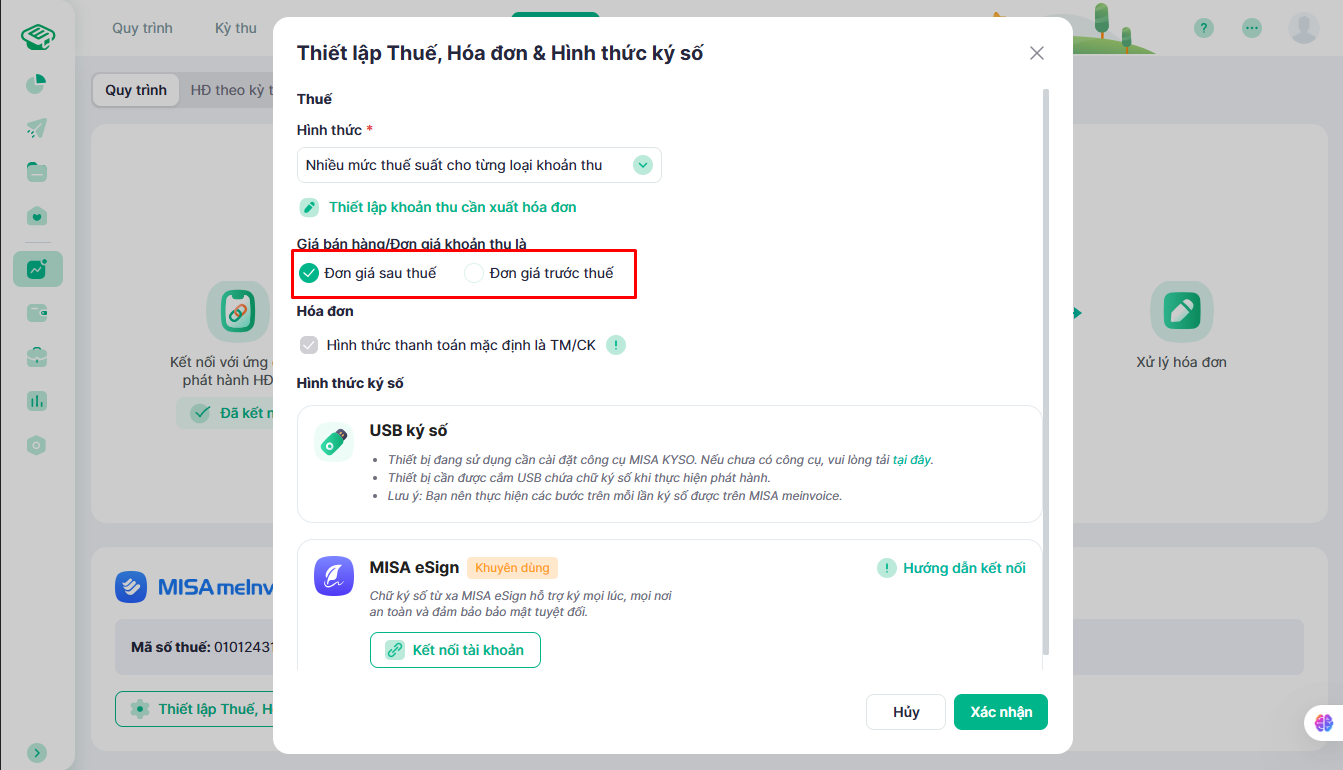This screenshot has width=1343, height=770.
Task: Open the briefcase icon in sidebar
Action: click(x=37, y=357)
